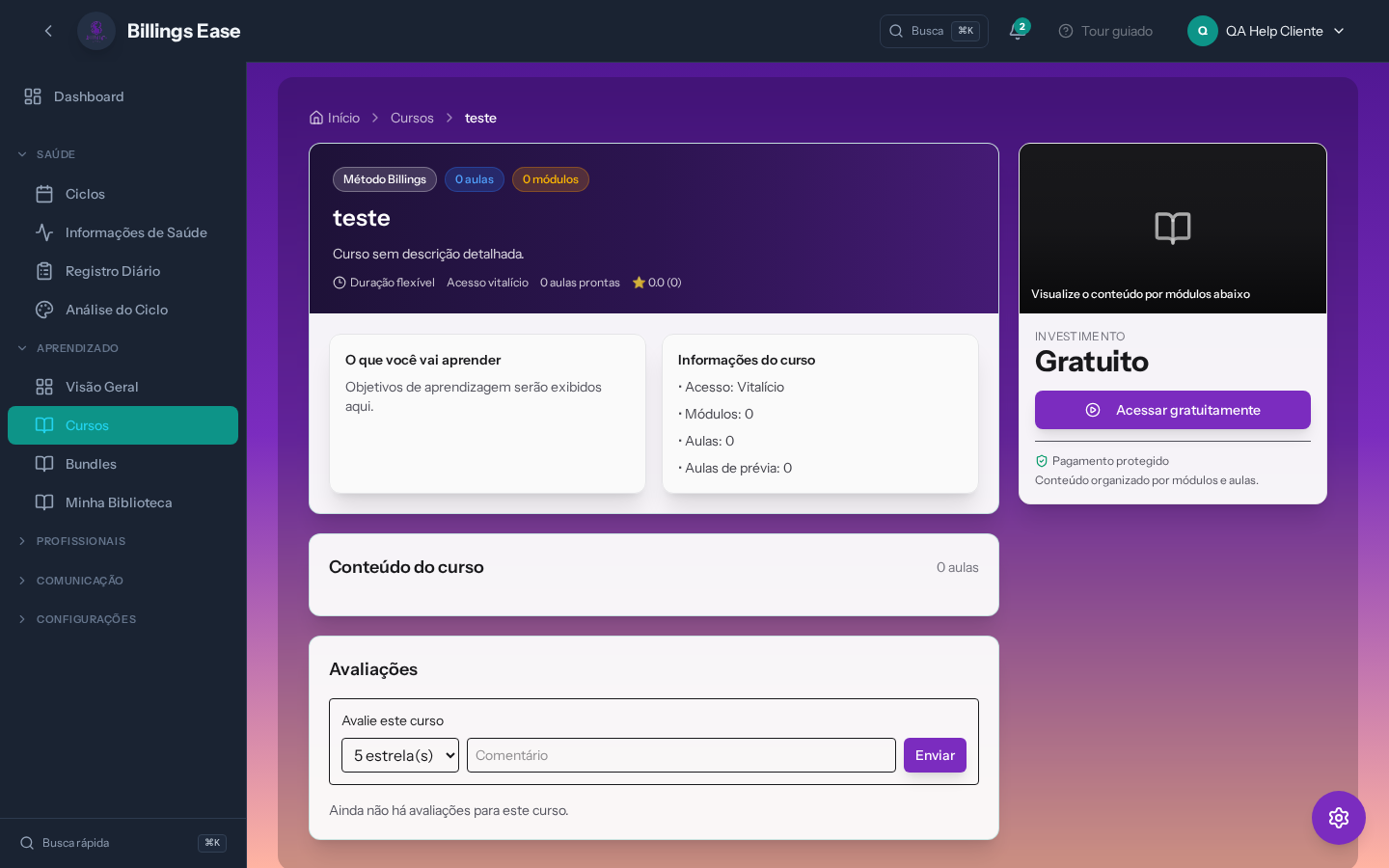The width and height of the screenshot is (1389, 868).
Task: Open the settings gear floating button
Action: [x=1338, y=818]
